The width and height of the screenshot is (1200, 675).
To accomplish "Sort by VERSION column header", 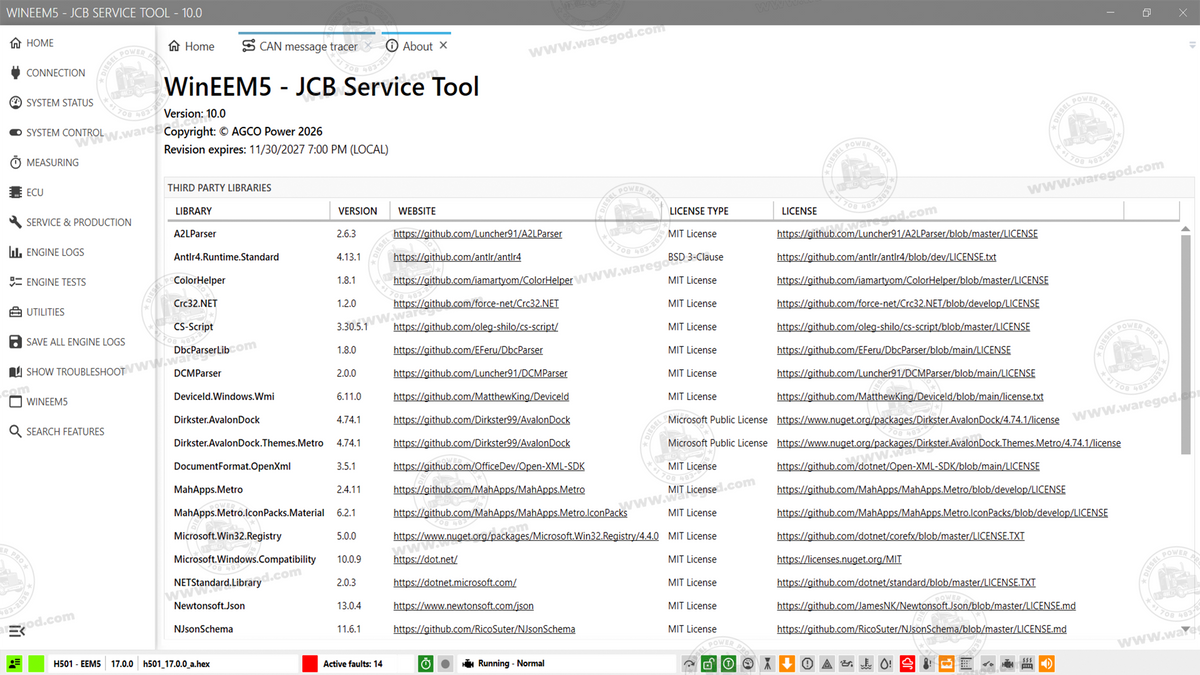I will tap(358, 211).
